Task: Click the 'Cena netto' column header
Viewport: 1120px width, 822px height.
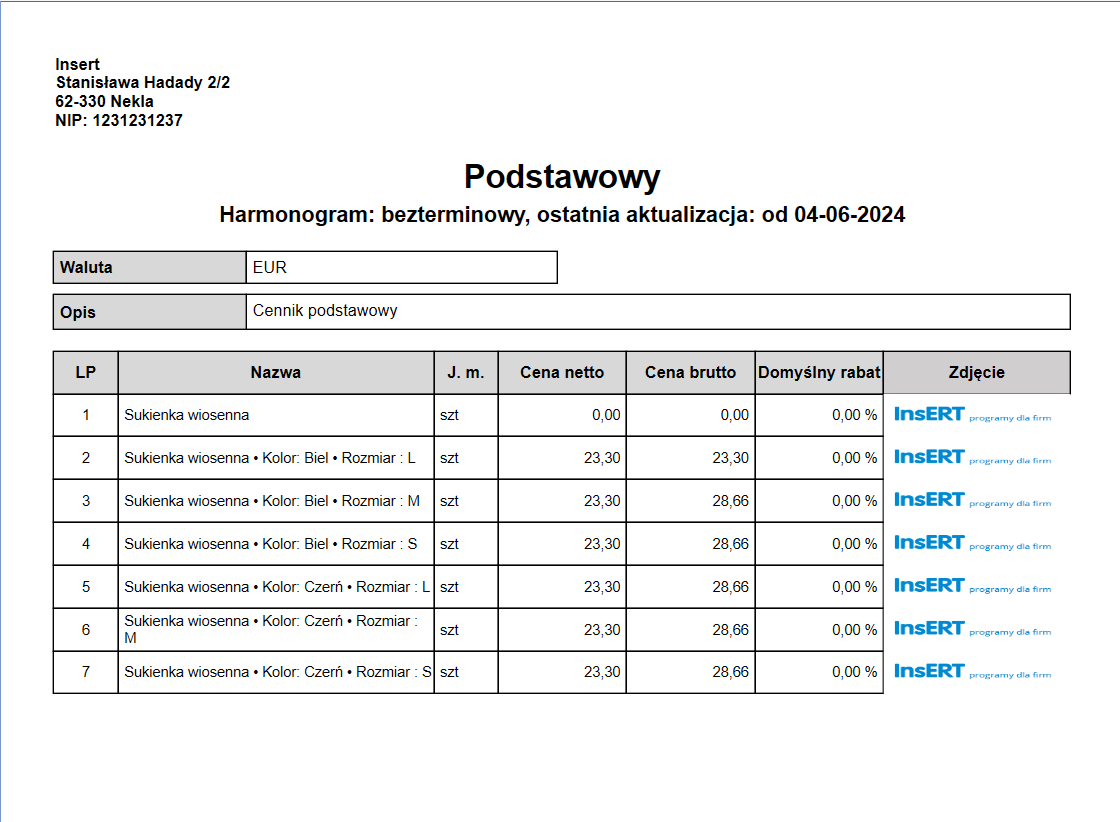Action: click(x=562, y=372)
